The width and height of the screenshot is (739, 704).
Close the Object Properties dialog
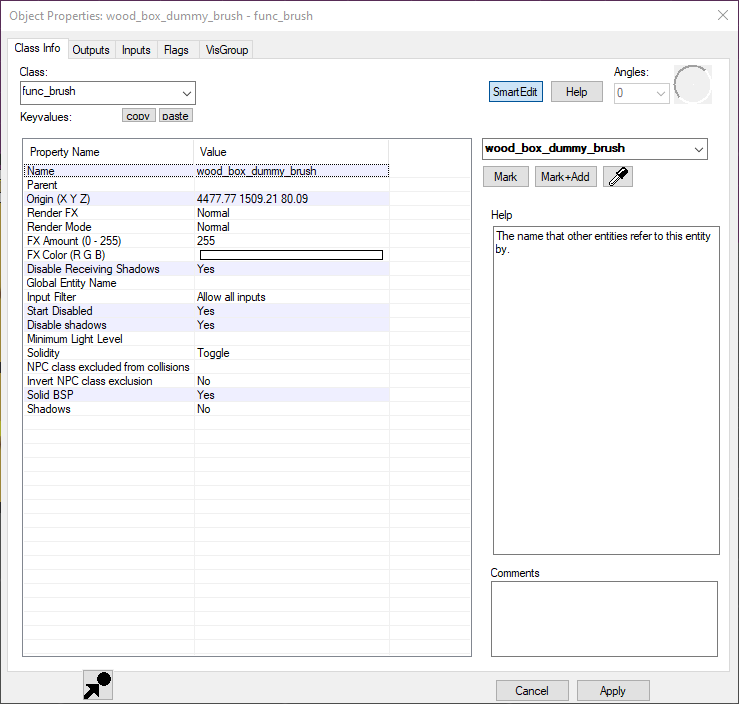click(723, 15)
